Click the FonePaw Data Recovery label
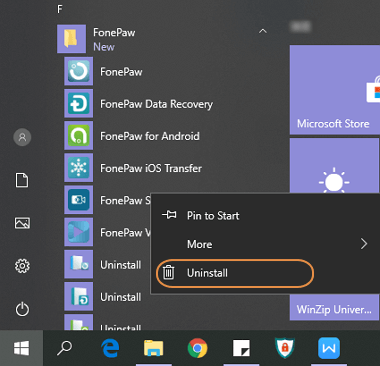The height and width of the screenshot is (366, 380). (157, 104)
